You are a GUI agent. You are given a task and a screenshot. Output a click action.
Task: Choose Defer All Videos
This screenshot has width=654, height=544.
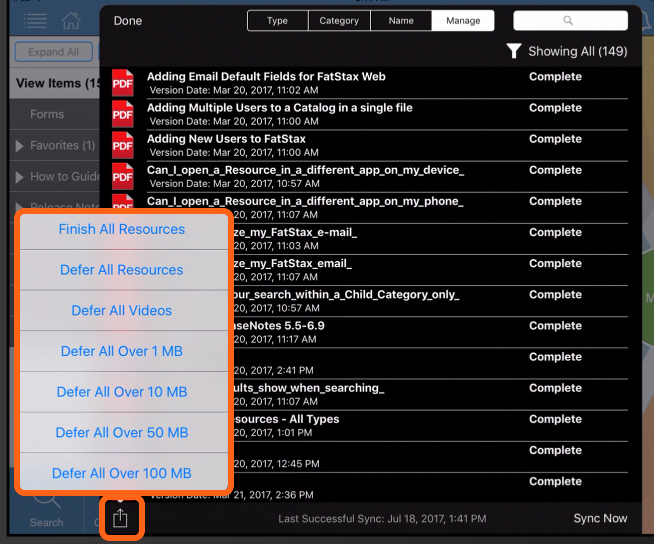coord(124,310)
